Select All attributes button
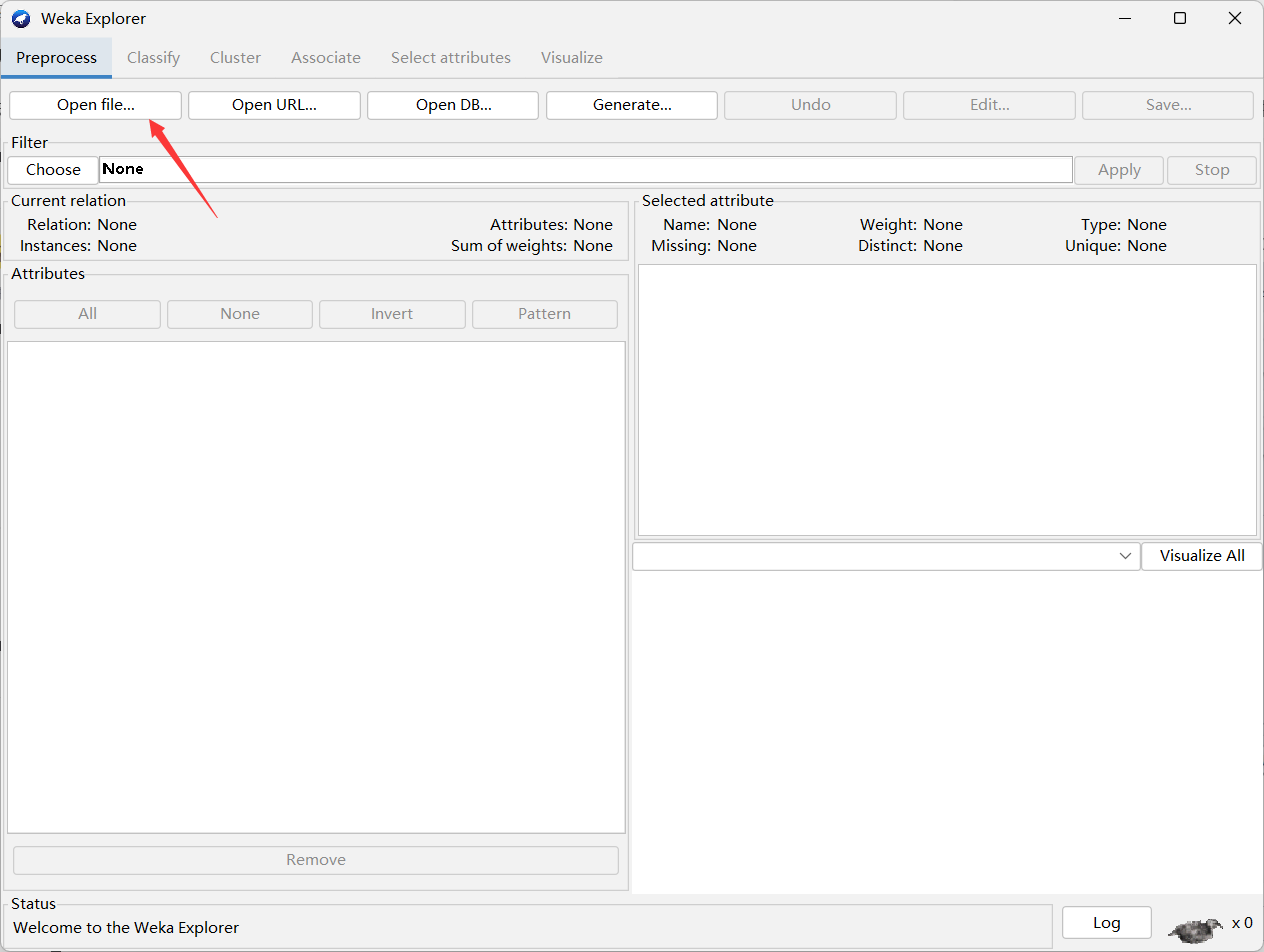1264x952 pixels. click(x=87, y=314)
